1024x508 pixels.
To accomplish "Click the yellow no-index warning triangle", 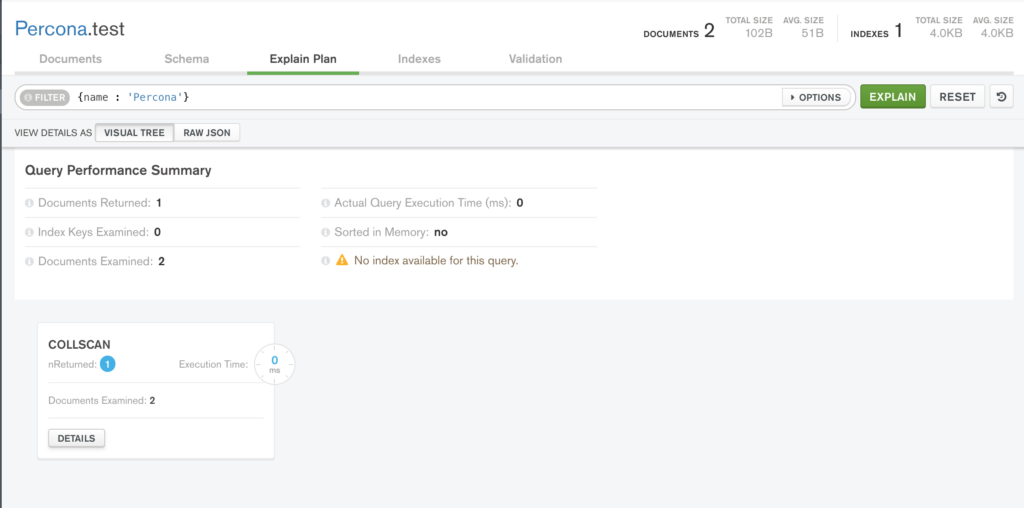I will pyautogui.click(x=342, y=261).
